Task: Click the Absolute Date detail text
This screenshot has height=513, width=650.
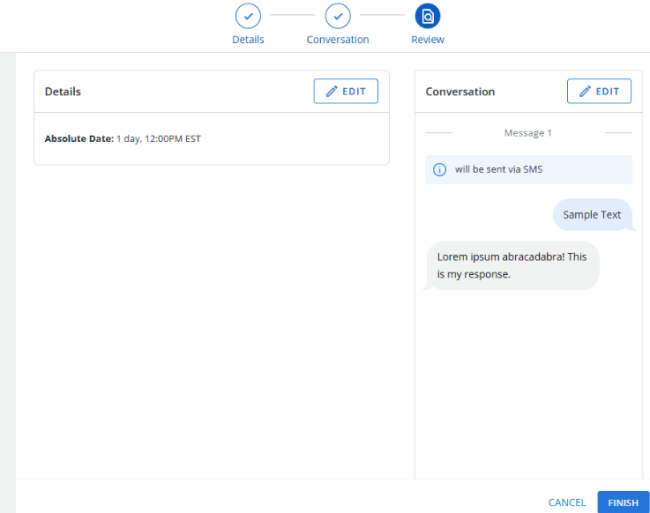Action: (123, 139)
